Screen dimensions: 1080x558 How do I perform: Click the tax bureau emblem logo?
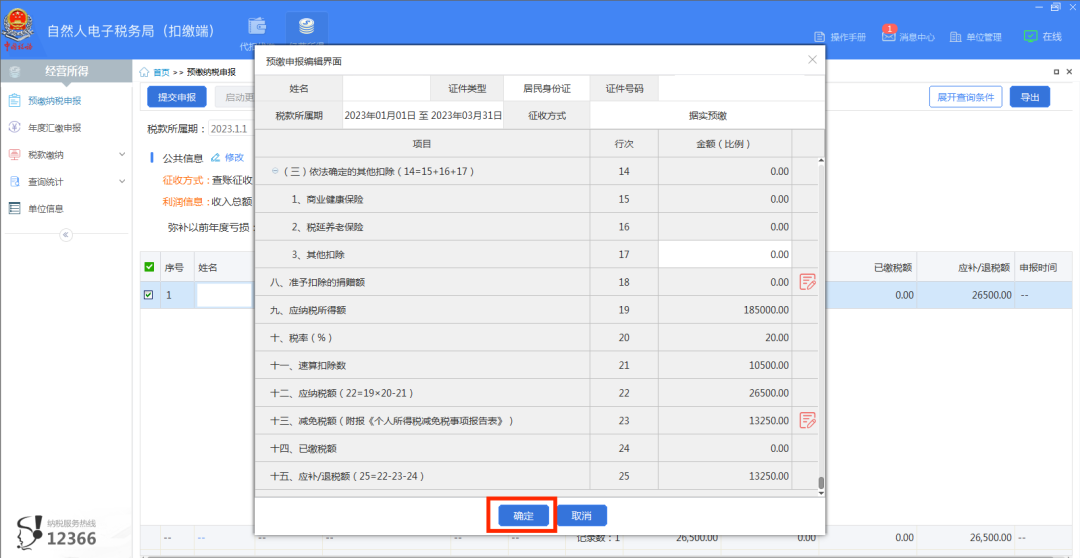pyautogui.click(x=17, y=32)
